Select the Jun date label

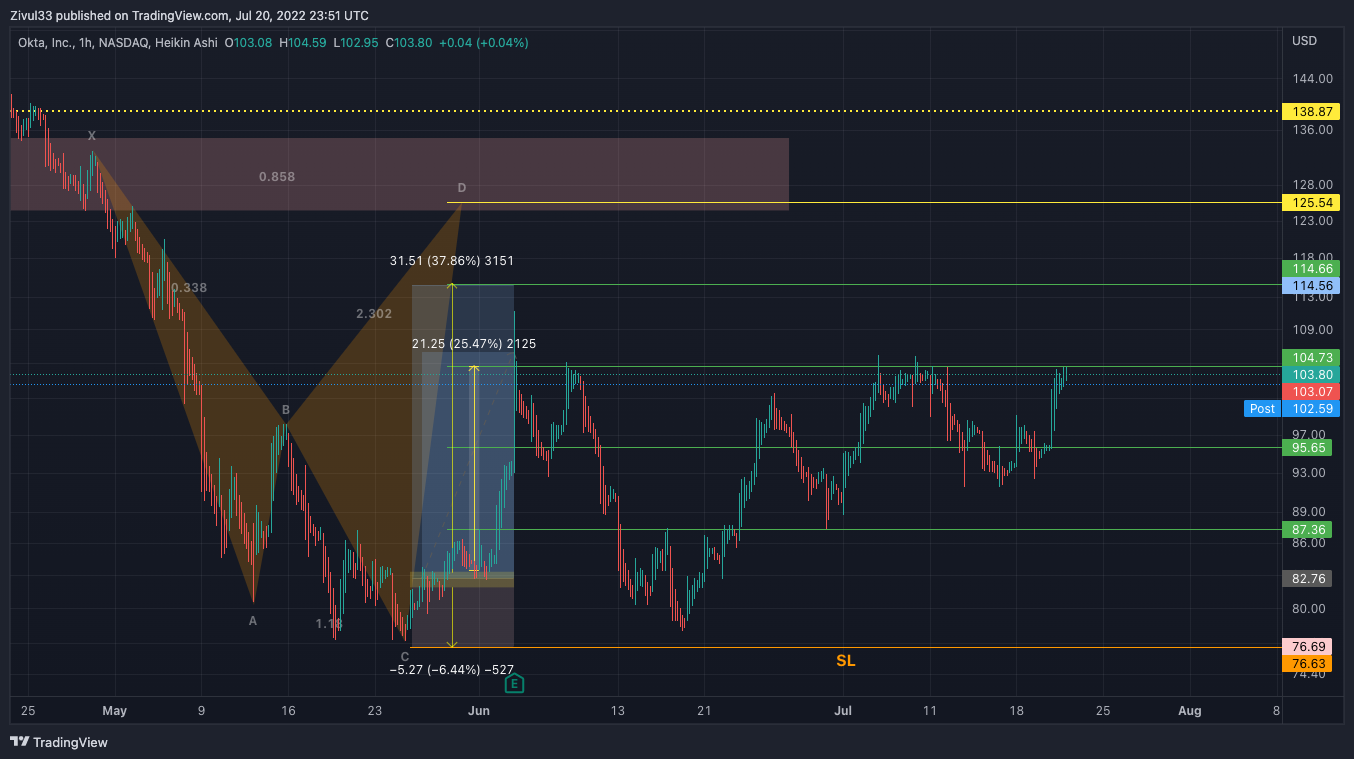tap(479, 711)
